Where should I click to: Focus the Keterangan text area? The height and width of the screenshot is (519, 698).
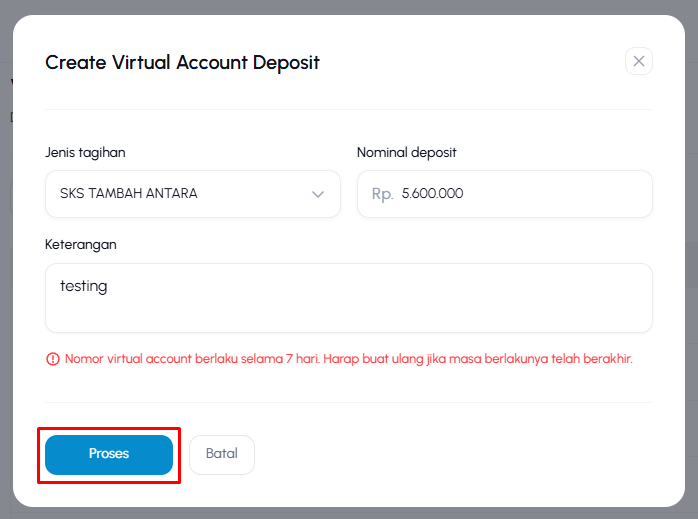(349, 298)
